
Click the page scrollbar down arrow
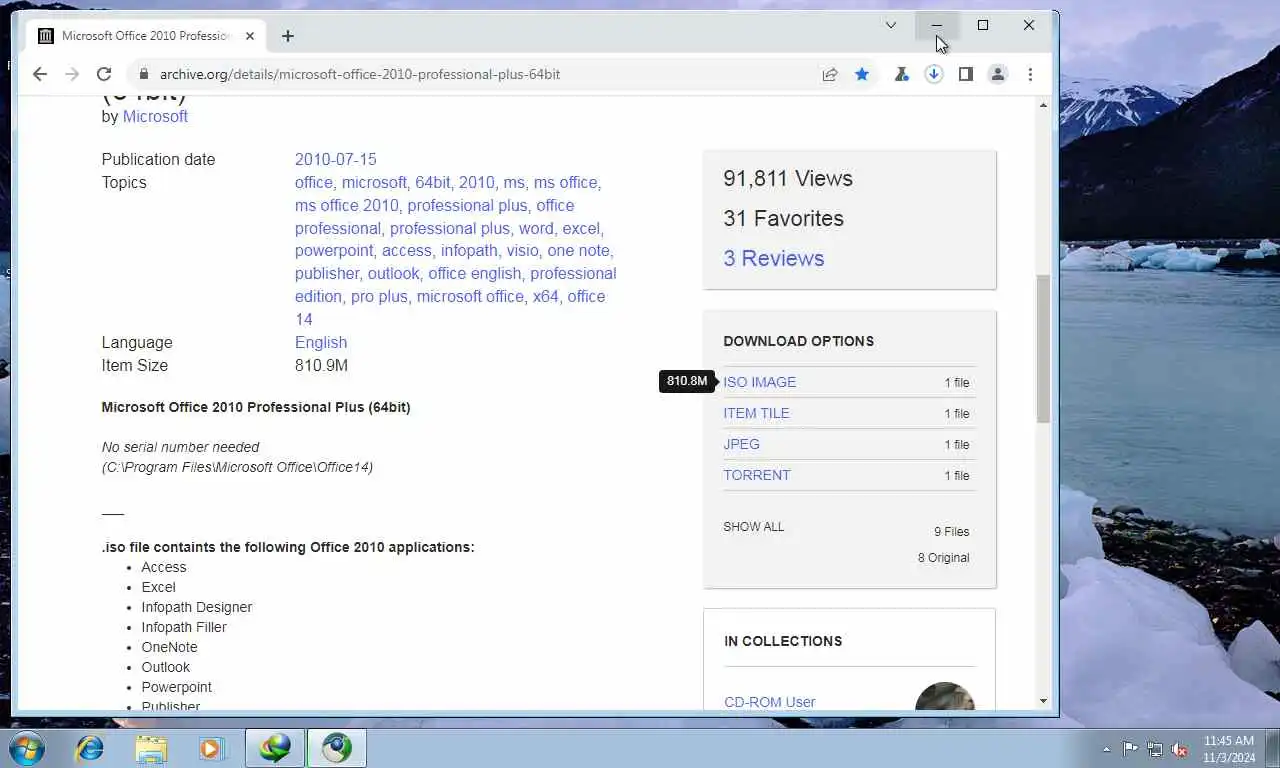(x=1044, y=702)
